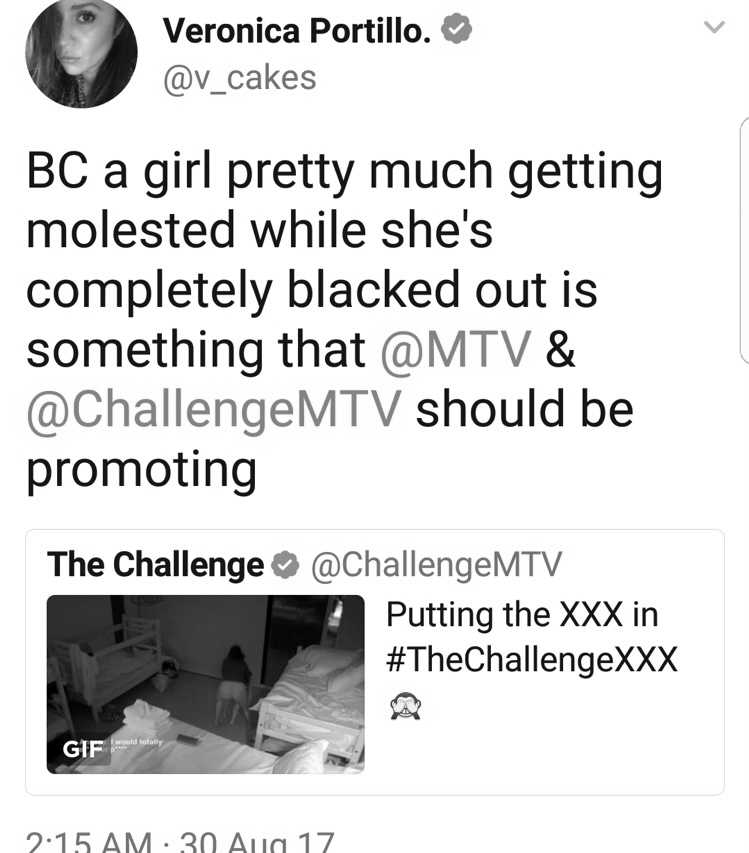Click the GIF badge label

point(83,749)
